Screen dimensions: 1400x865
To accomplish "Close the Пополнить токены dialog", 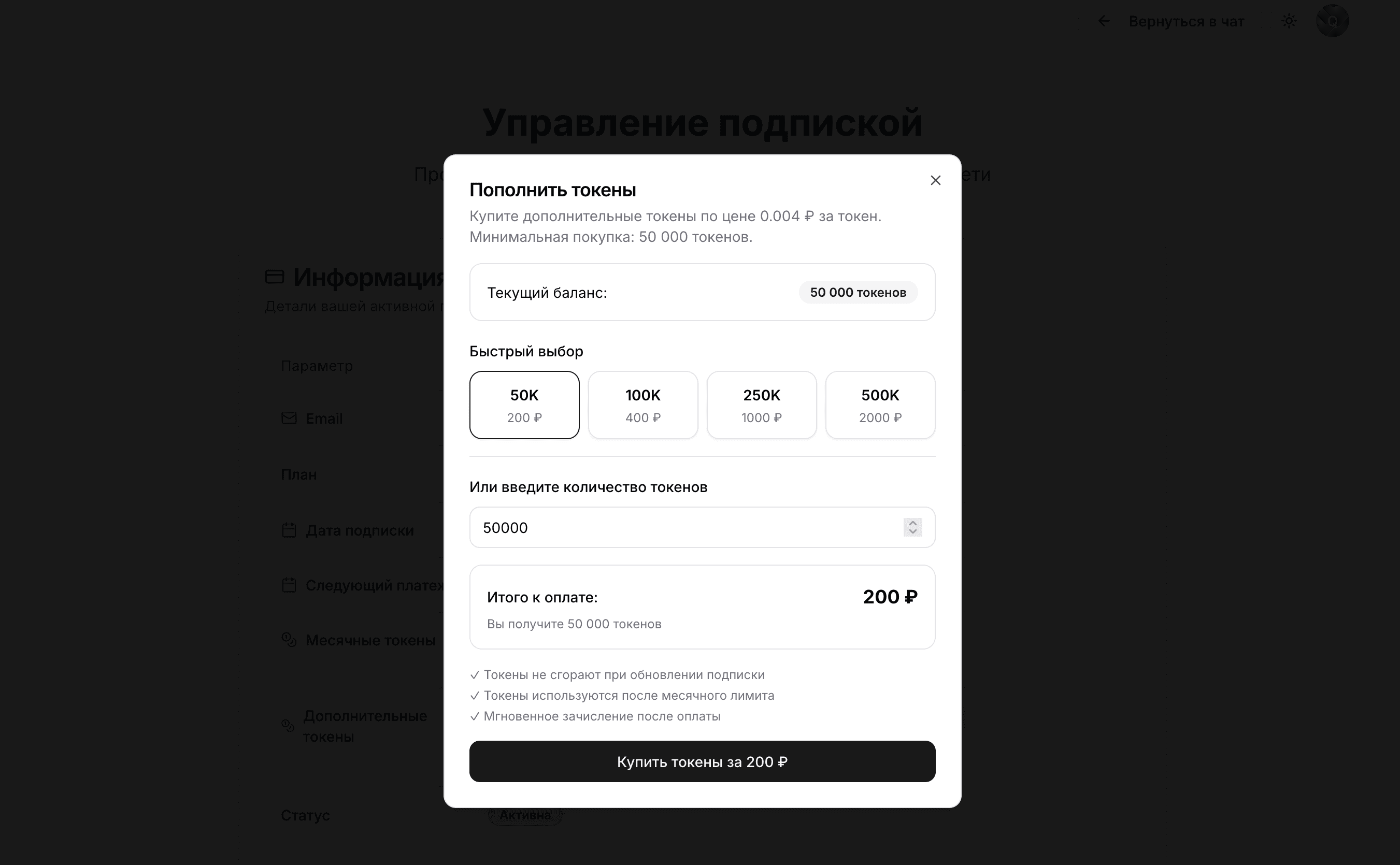I will 935,181.
